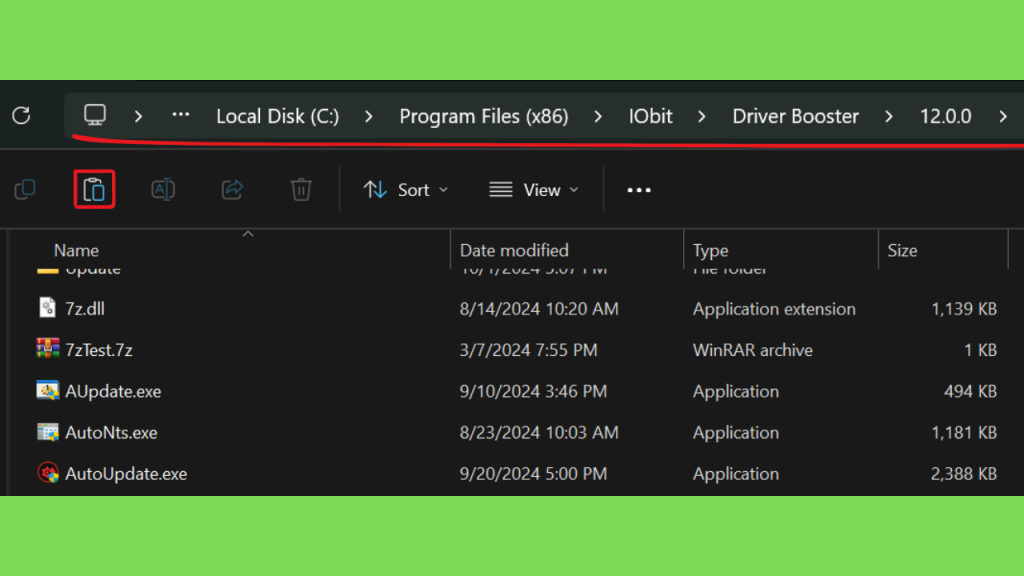The height and width of the screenshot is (576, 1024).
Task: Expand chevron after This PC icon
Action: click(x=138, y=116)
